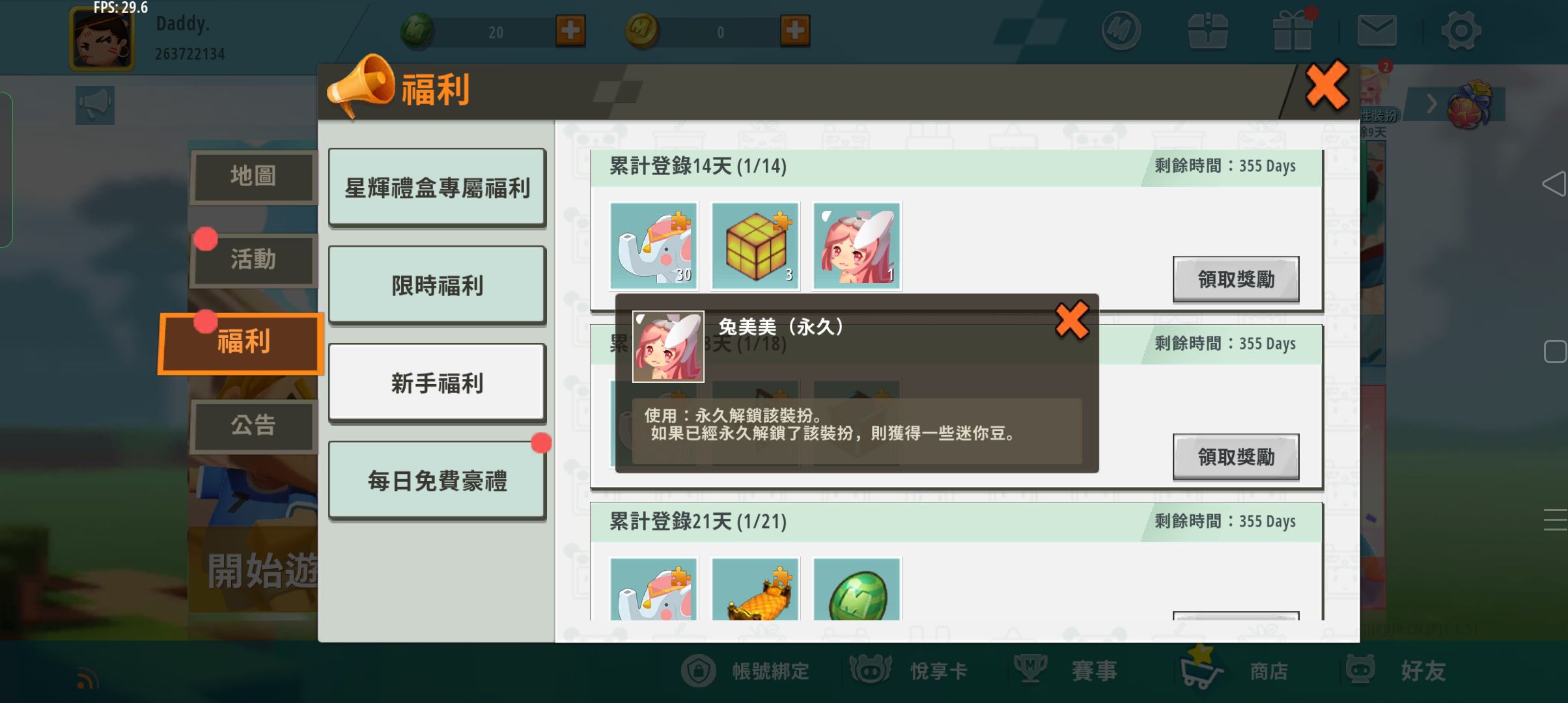The image size is (1568, 703).
Task: Click the megaphone announcement icon on left
Action: 95,105
